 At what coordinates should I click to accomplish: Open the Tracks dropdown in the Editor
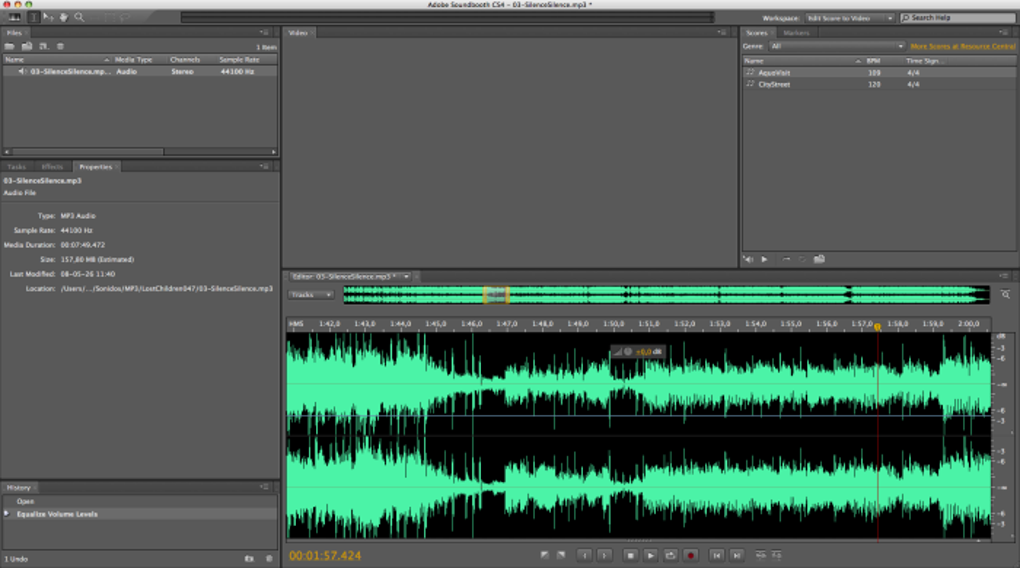[x=311, y=295]
